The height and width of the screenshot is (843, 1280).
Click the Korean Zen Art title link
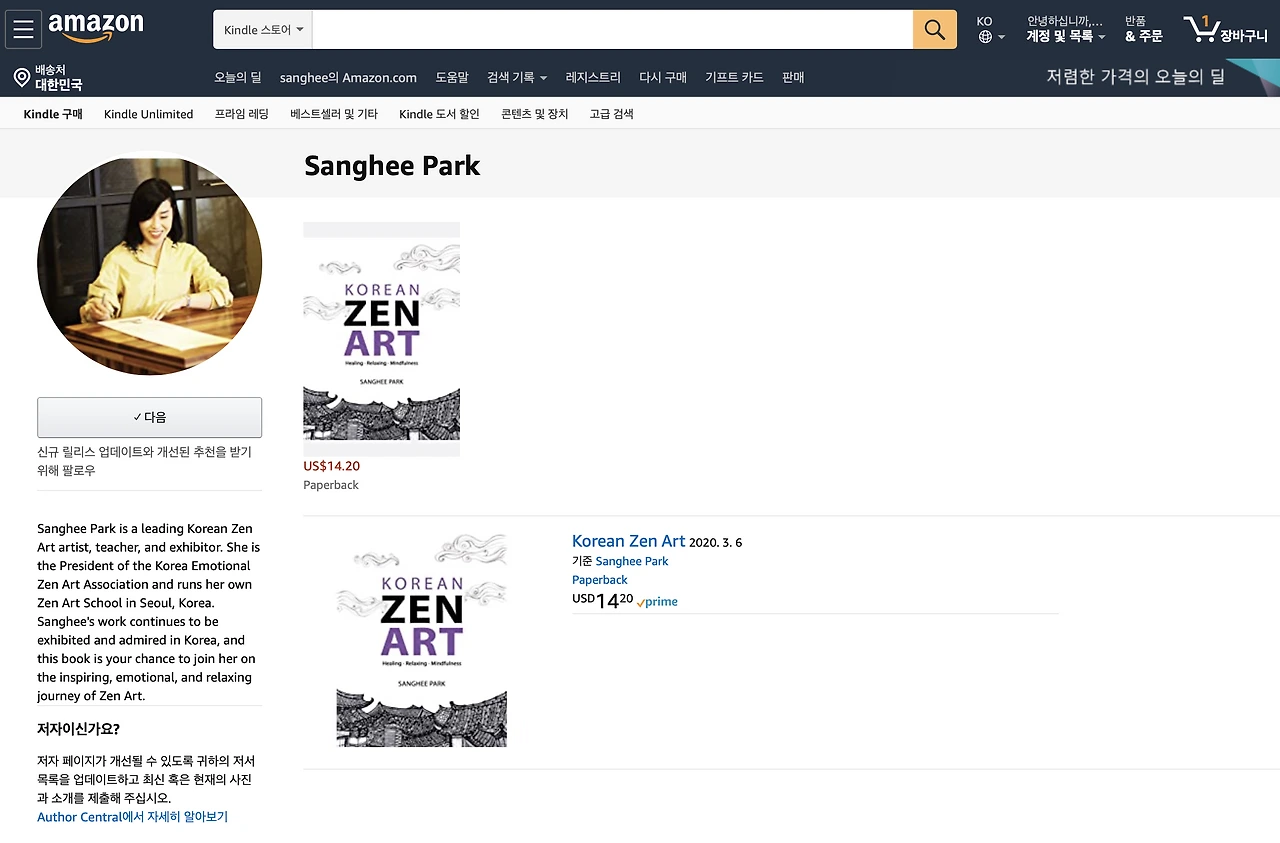628,541
